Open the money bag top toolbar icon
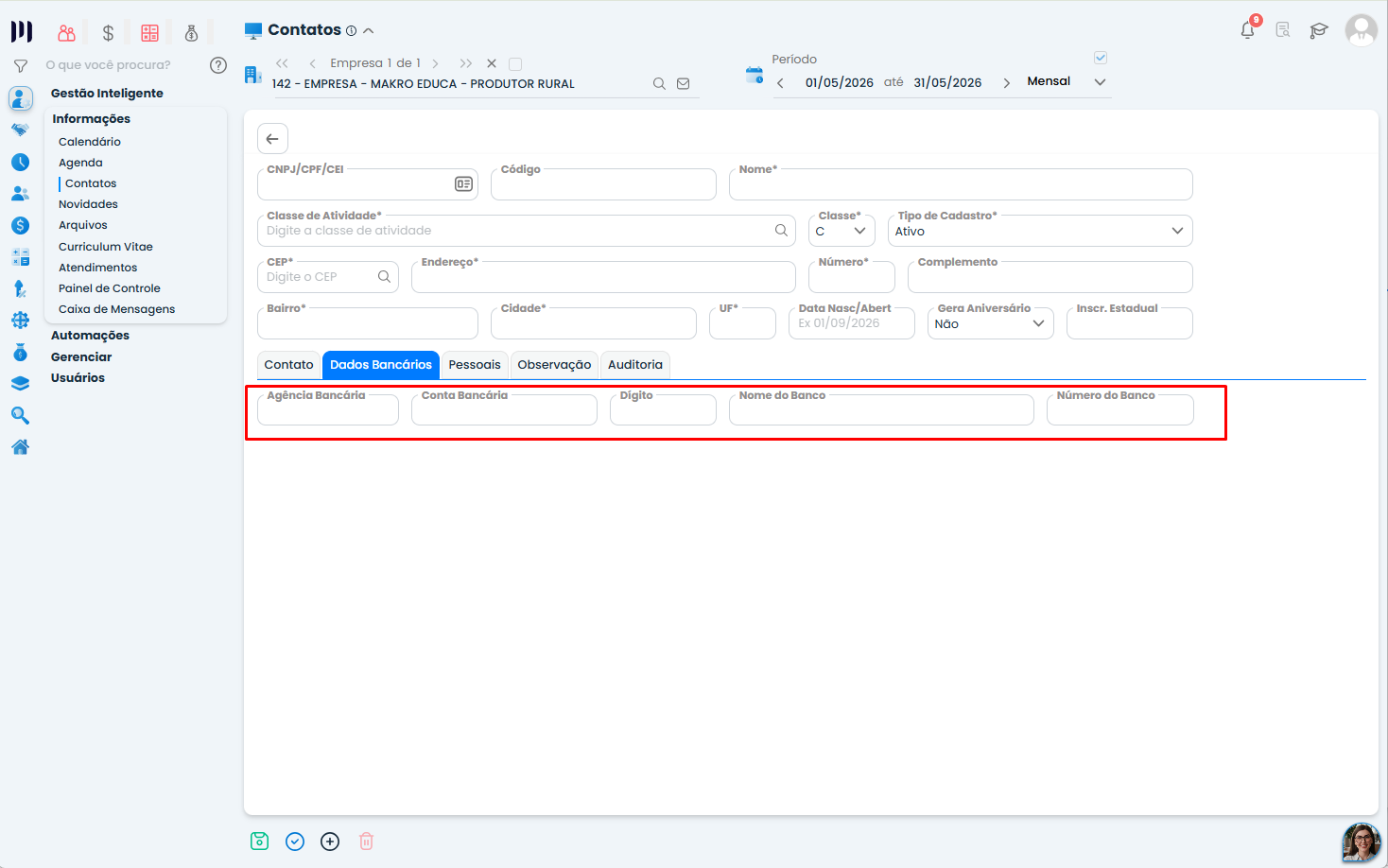 [x=191, y=33]
